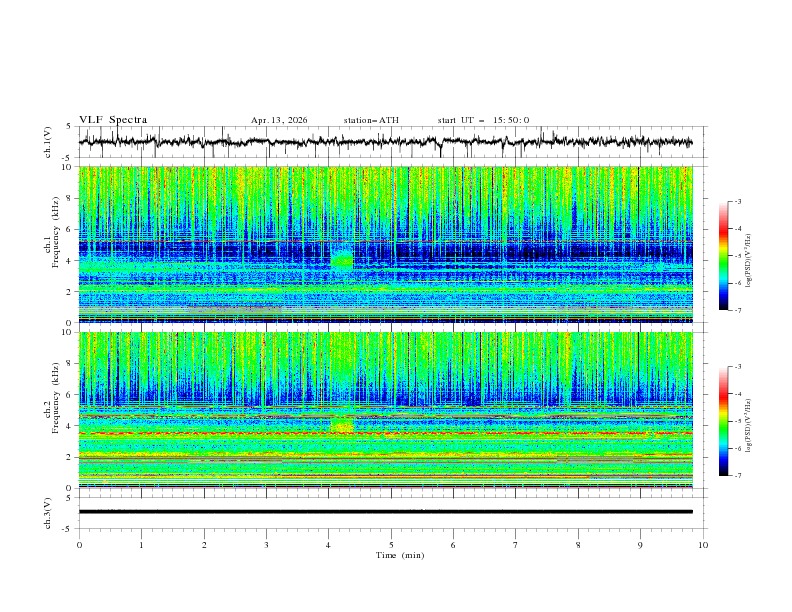This screenshot has width=792, height=612.
Task: Click the "VLF Spectra" plot title
Action: [x=113, y=120]
